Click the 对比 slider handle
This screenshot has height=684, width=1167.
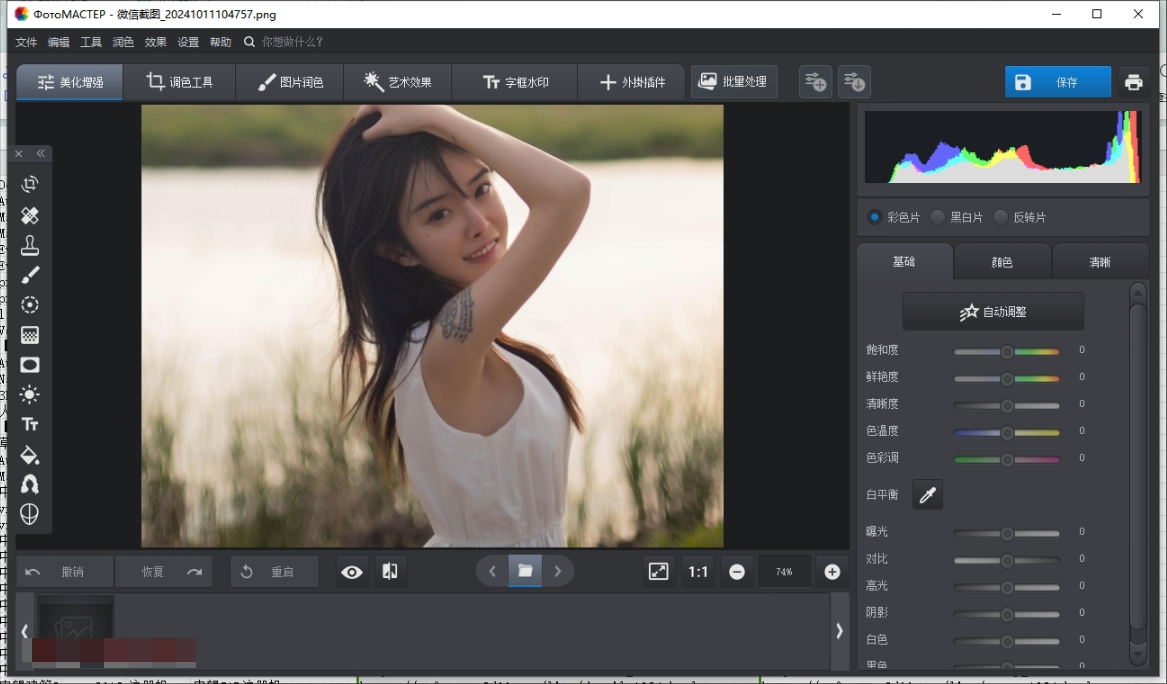pos(1007,560)
